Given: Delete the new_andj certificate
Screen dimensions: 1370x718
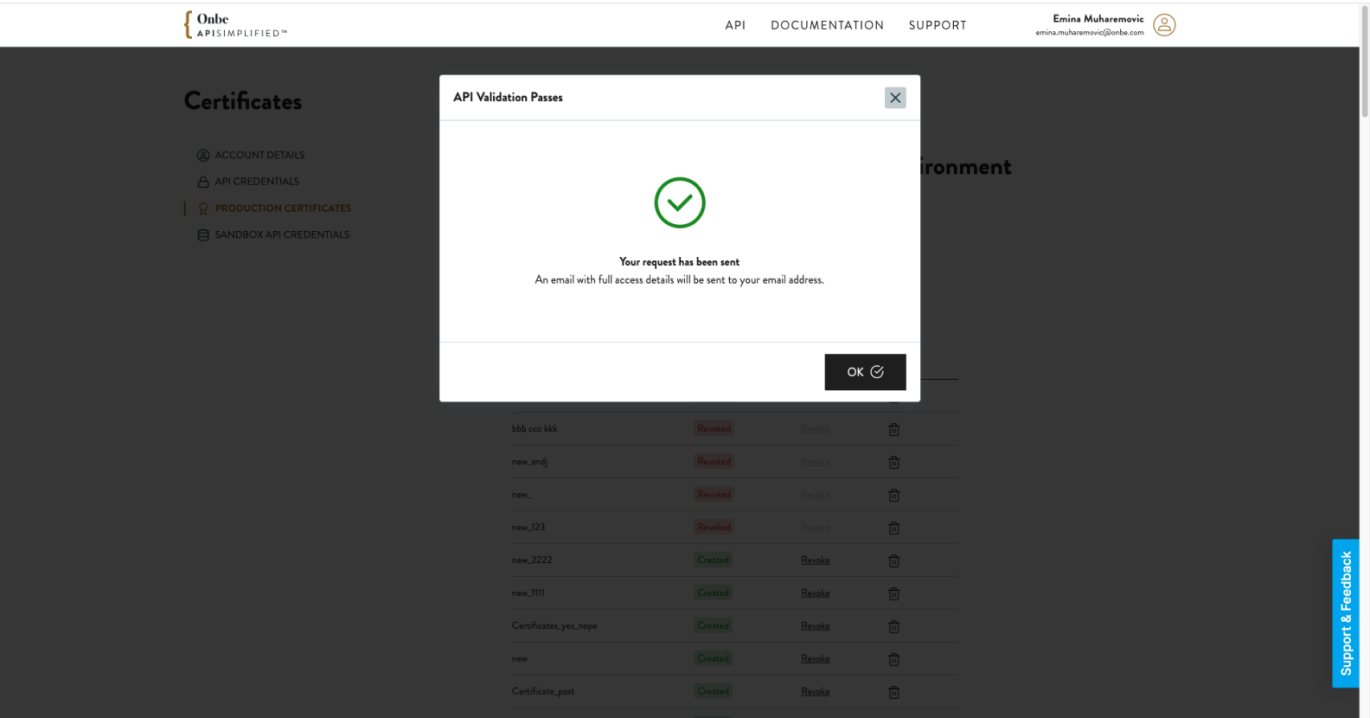Looking at the screenshot, I should point(894,462).
